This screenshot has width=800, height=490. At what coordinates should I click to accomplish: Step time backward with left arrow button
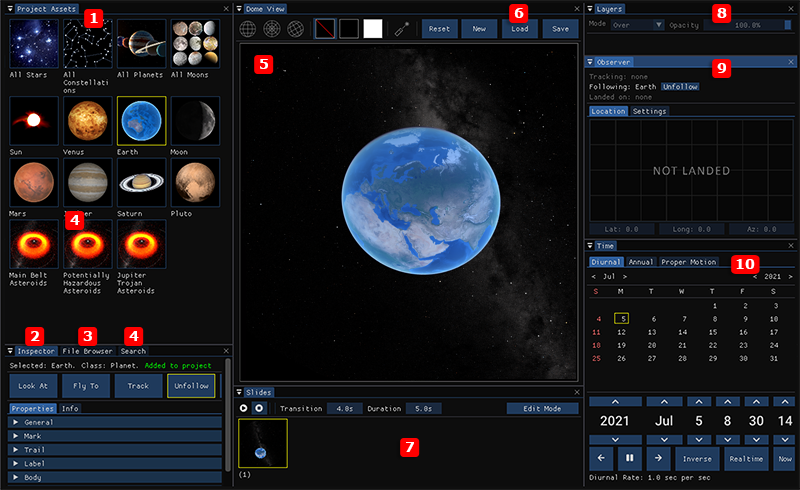coord(601,458)
